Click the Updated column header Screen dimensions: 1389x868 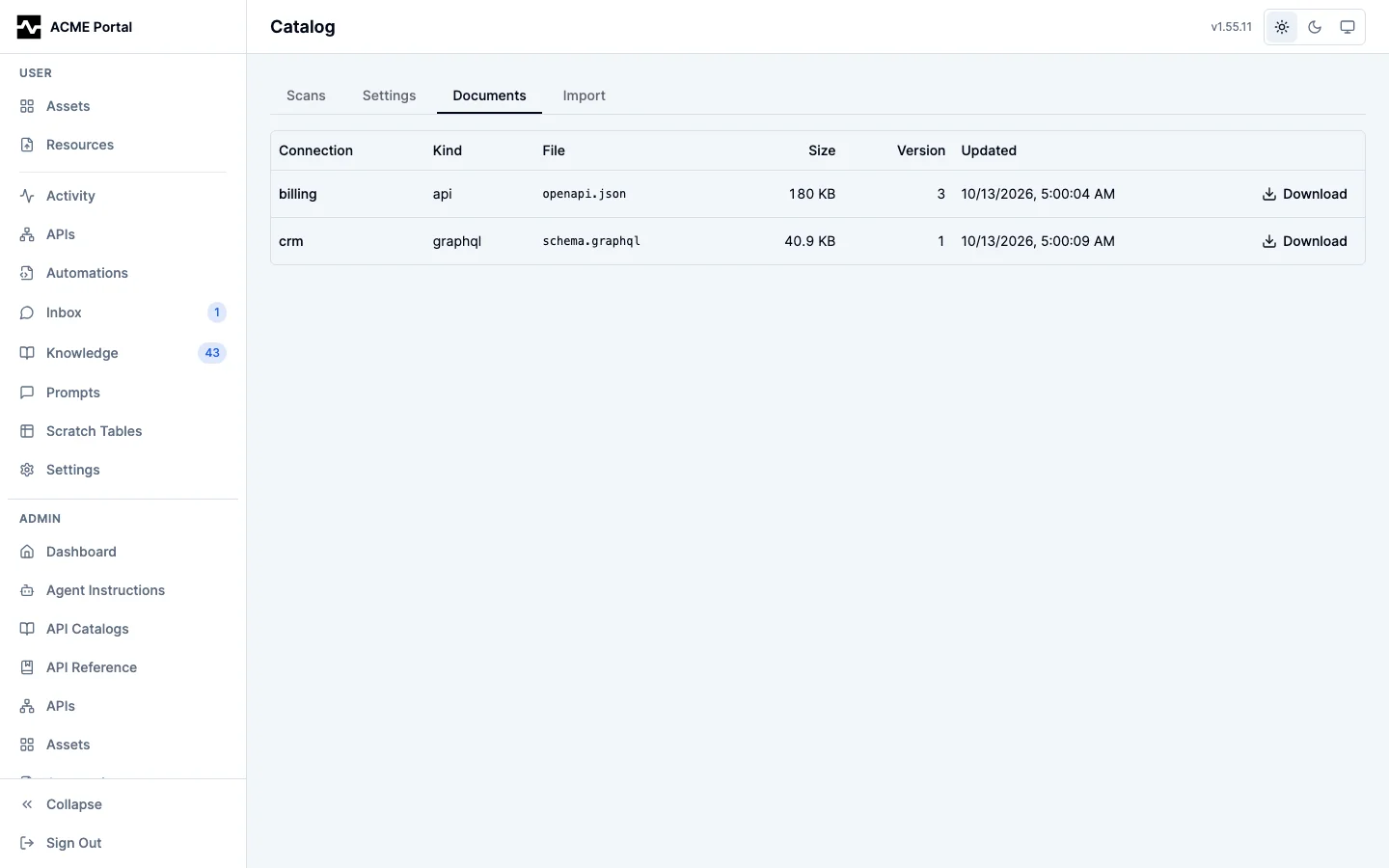click(989, 150)
